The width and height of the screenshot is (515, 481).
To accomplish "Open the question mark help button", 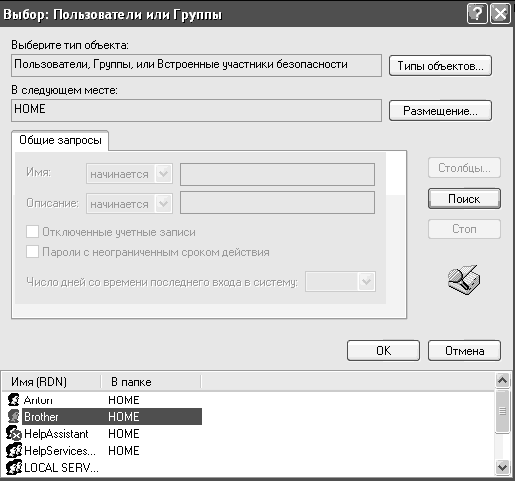I will [477, 14].
